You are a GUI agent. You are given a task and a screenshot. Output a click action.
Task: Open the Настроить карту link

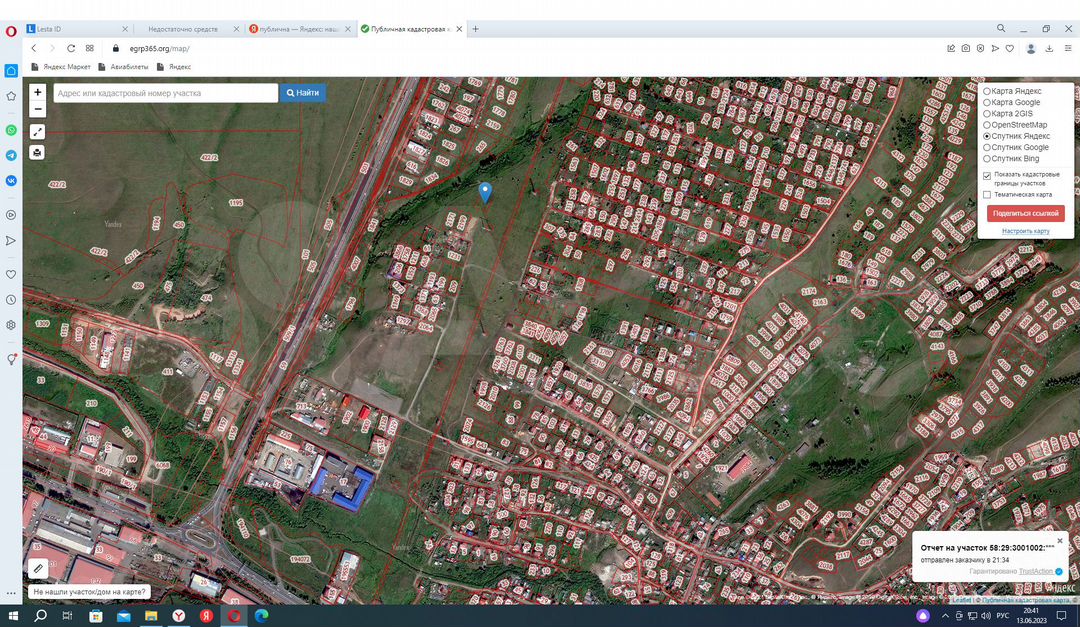[1025, 231]
